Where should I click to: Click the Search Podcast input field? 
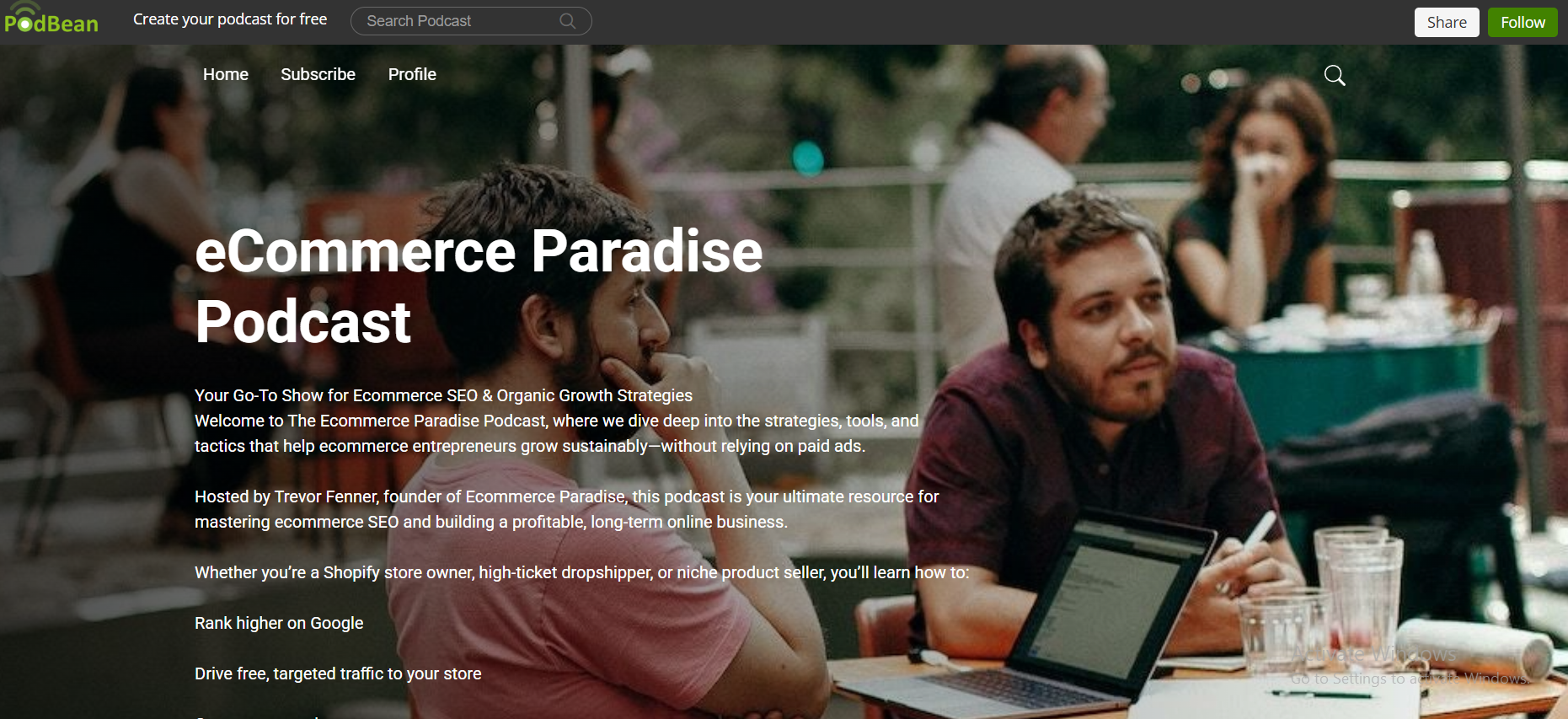coord(471,21)
